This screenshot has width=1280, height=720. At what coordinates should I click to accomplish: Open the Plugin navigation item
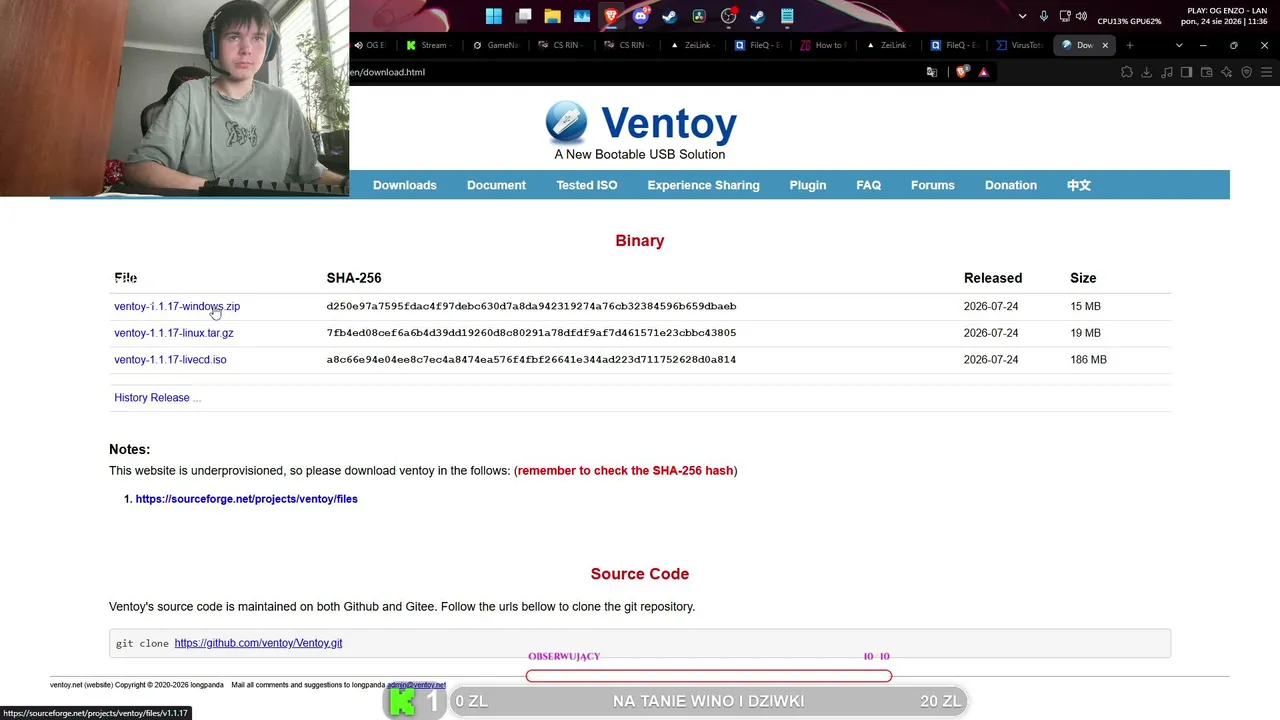point(808,185)
